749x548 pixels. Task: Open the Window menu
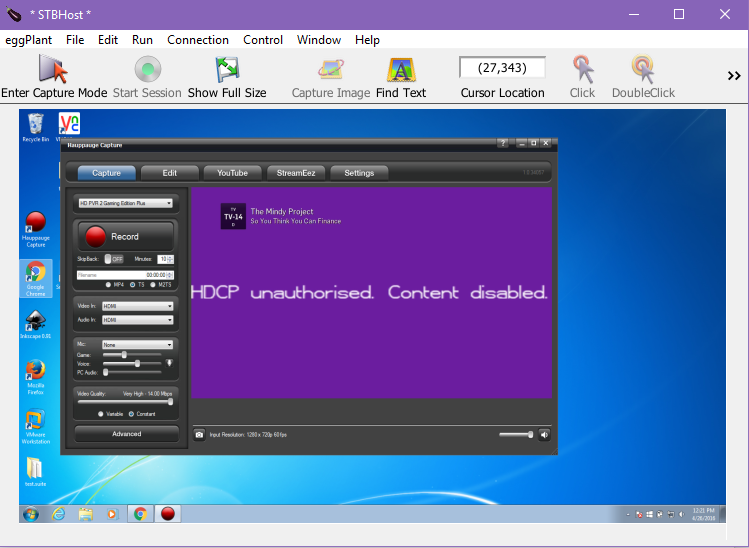point(319,40)
